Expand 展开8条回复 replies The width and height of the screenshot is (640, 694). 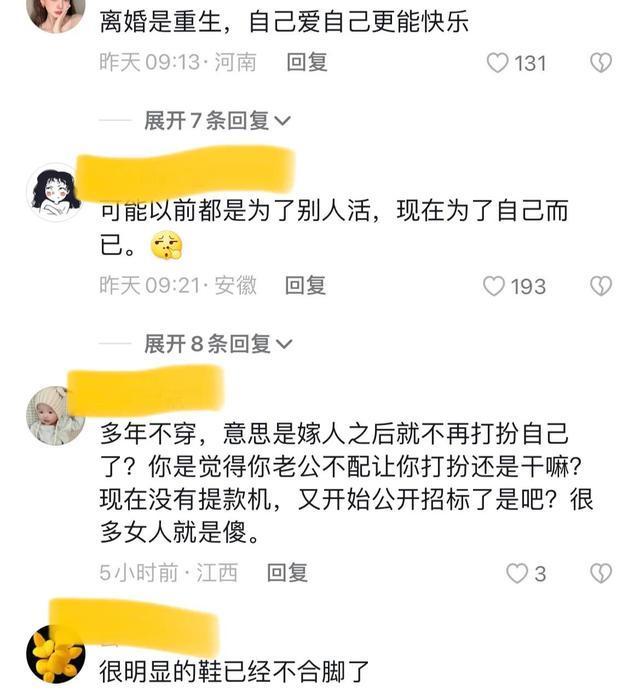point(218,344)
